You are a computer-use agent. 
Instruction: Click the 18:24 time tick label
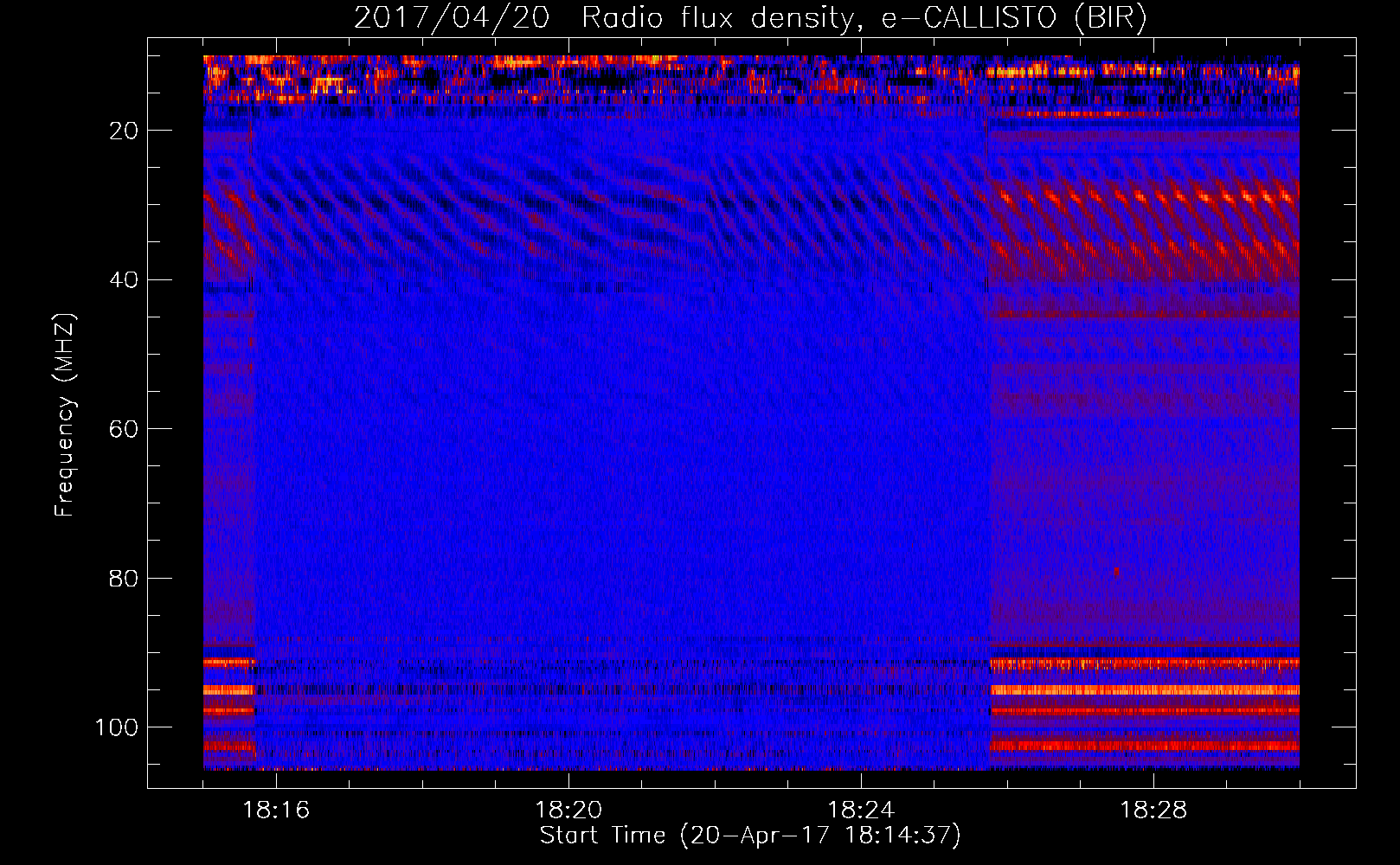pyautogui.click(x=861, y=811)
